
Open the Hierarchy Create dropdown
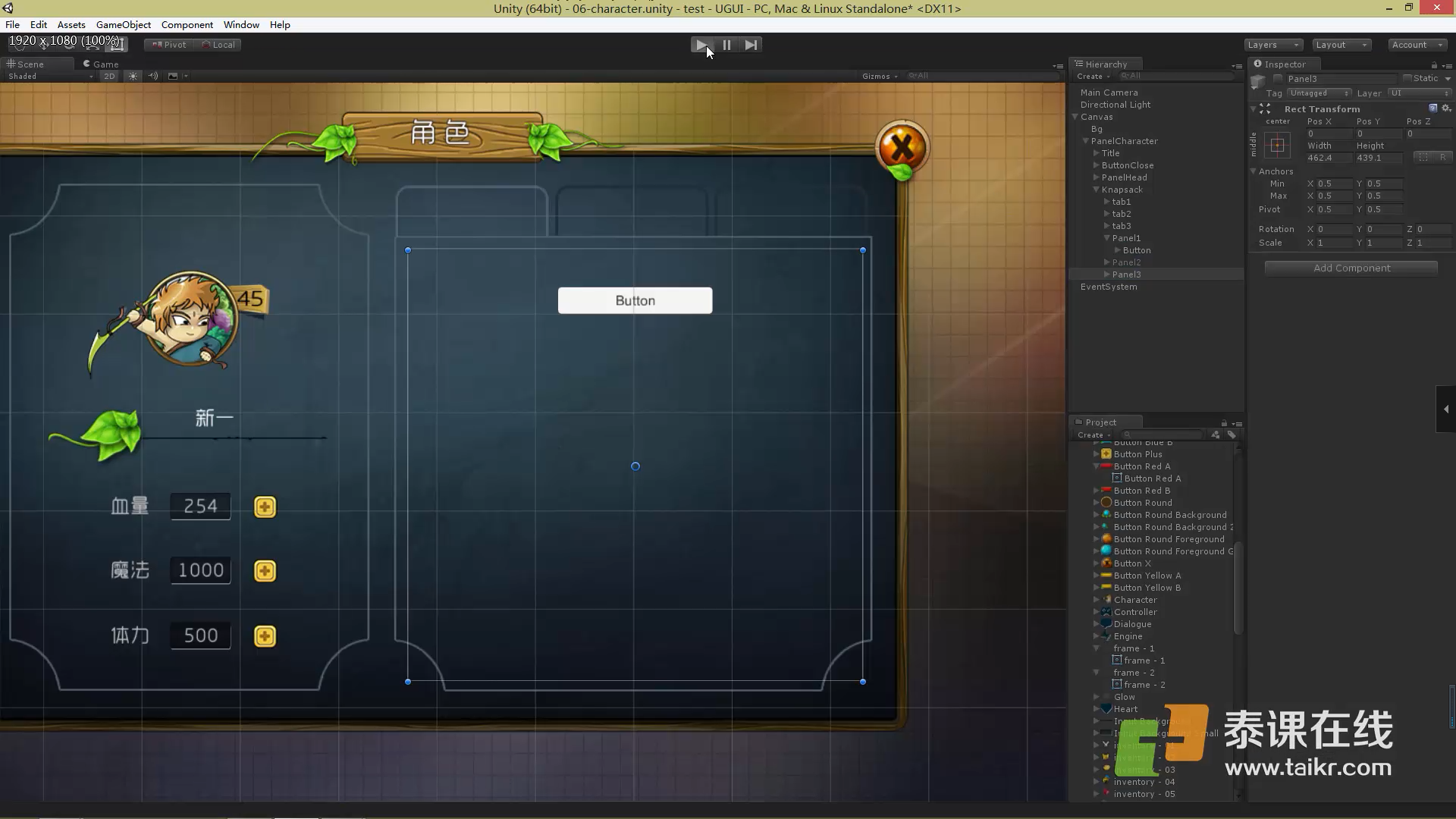click(1093, 76)
